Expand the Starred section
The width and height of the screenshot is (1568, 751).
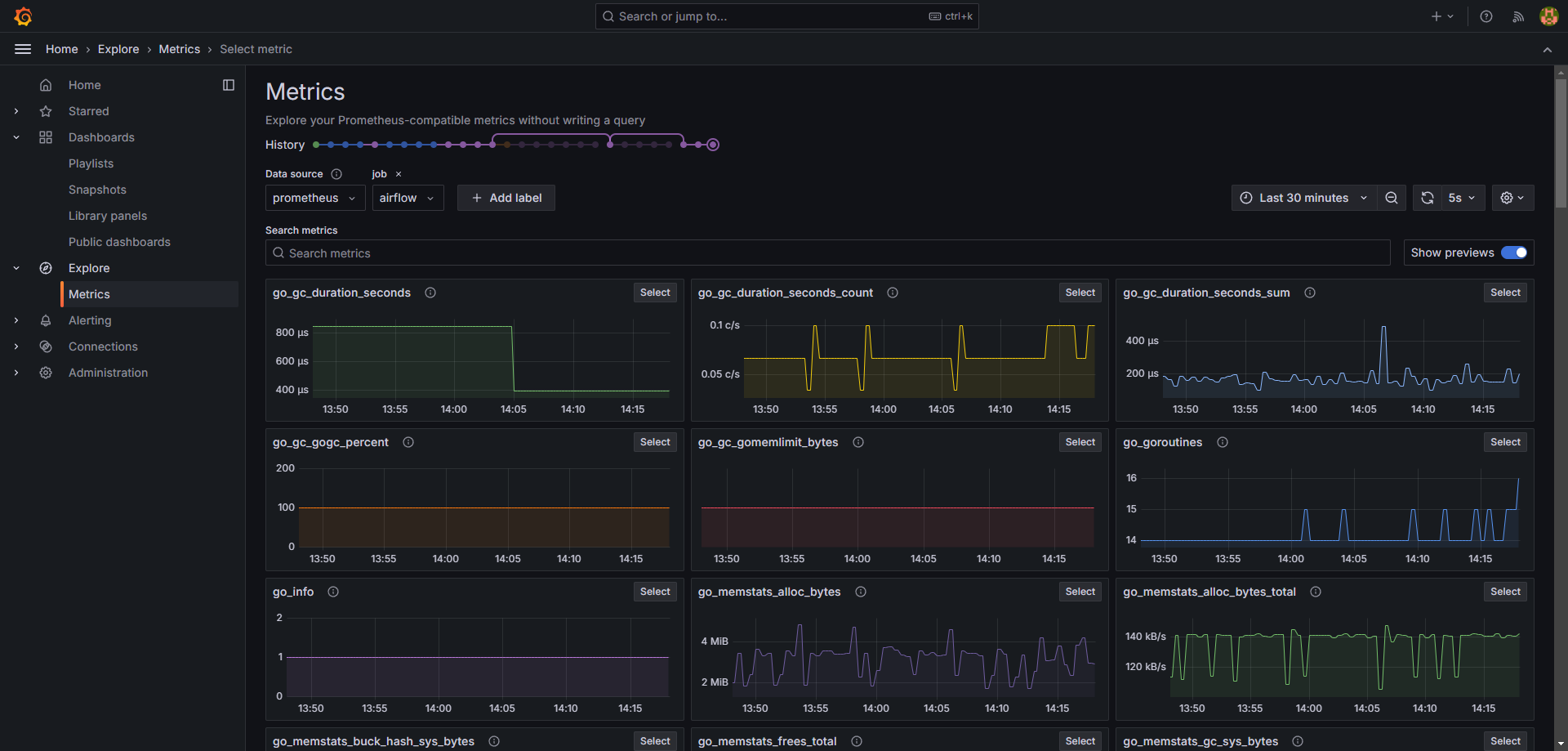pyautogui.click(x=16, y=111)
